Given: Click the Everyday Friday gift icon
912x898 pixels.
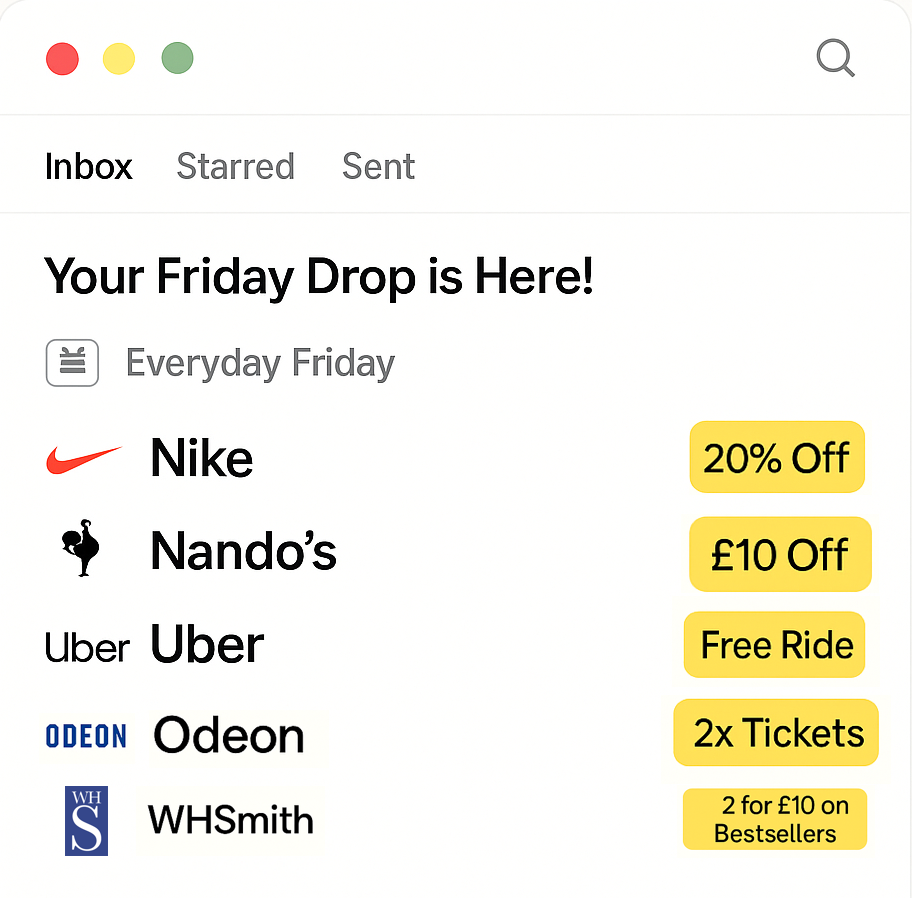Looking at the screenshot, I should tap(72, 363).
